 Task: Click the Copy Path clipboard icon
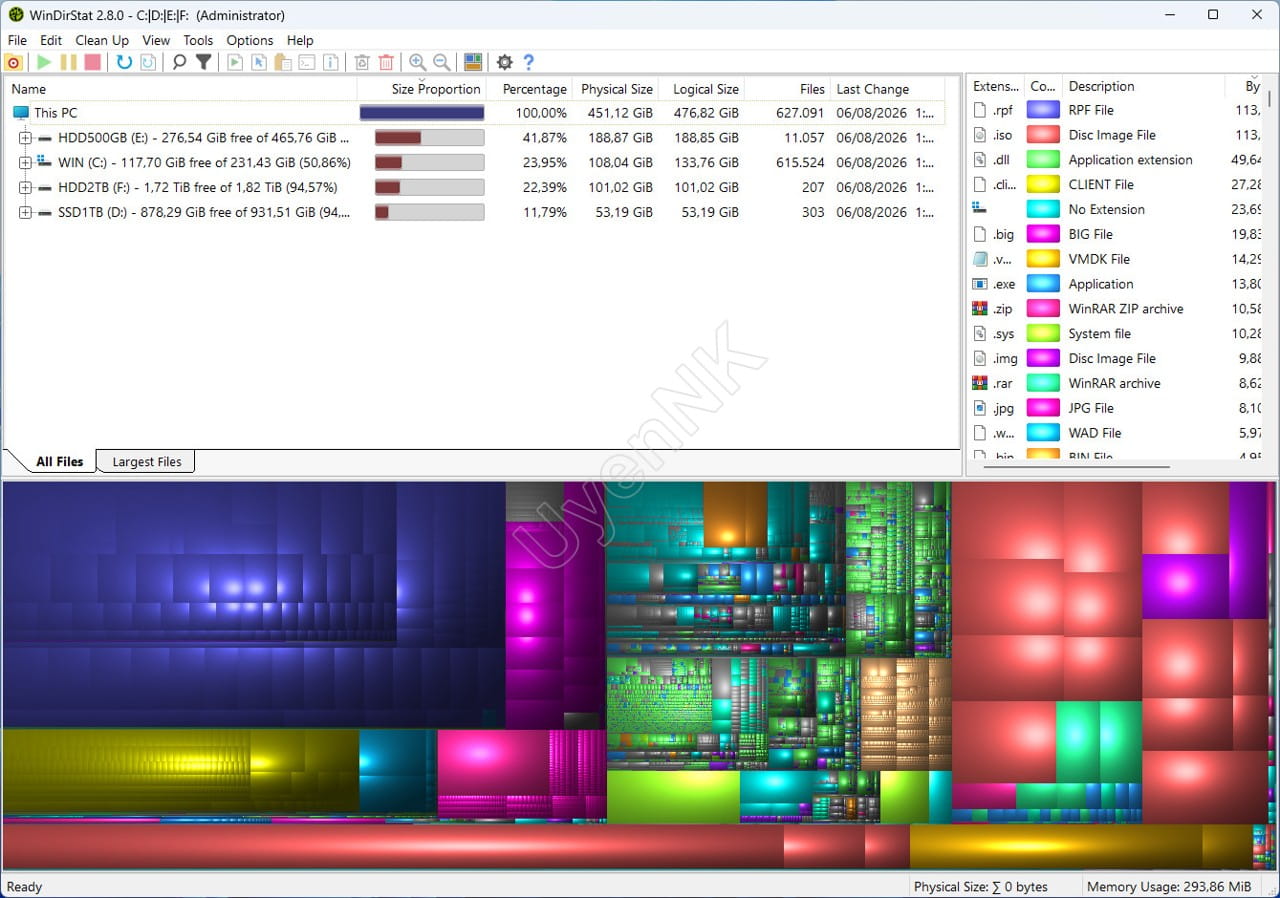pyautogui.click(x=283, y=62)
